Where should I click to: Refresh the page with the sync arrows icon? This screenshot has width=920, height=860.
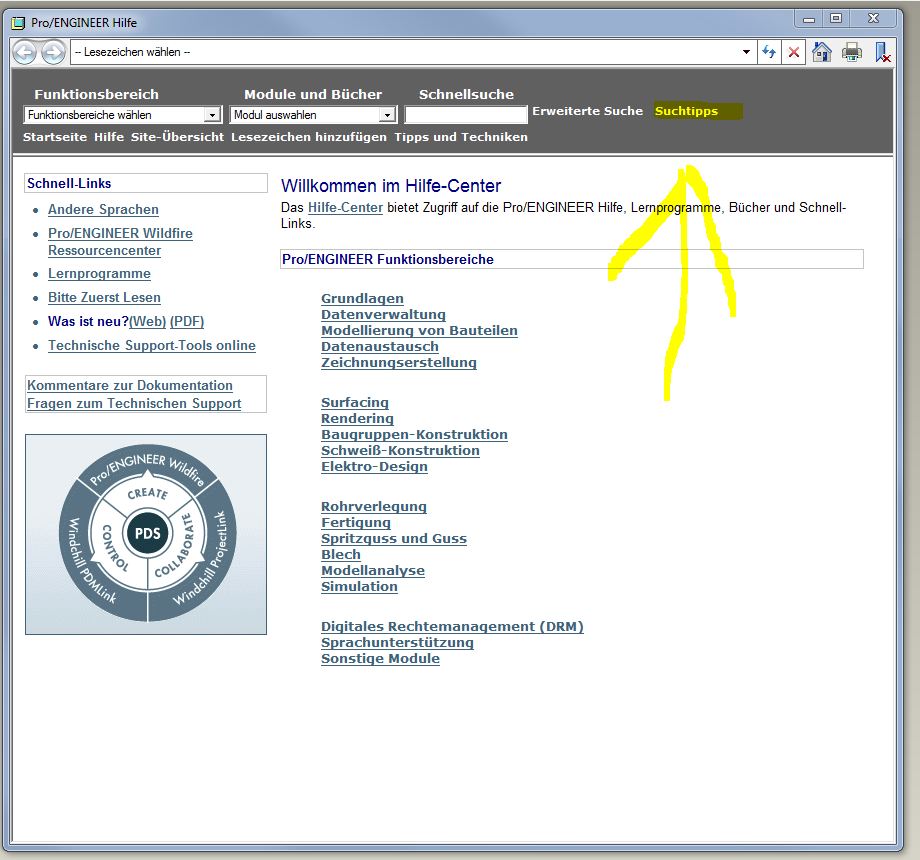pos(769,52)
